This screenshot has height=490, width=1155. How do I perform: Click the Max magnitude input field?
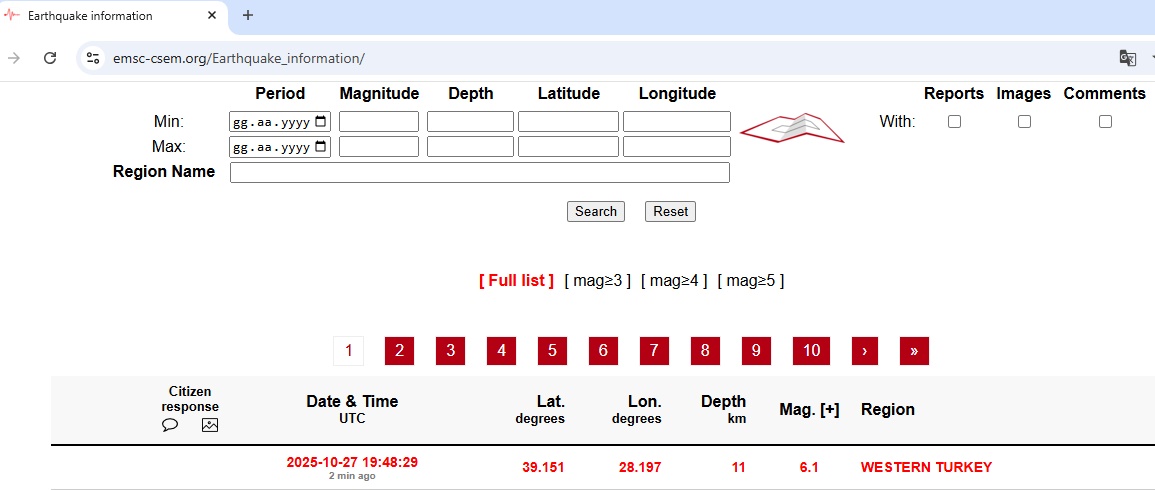point(379,147)
